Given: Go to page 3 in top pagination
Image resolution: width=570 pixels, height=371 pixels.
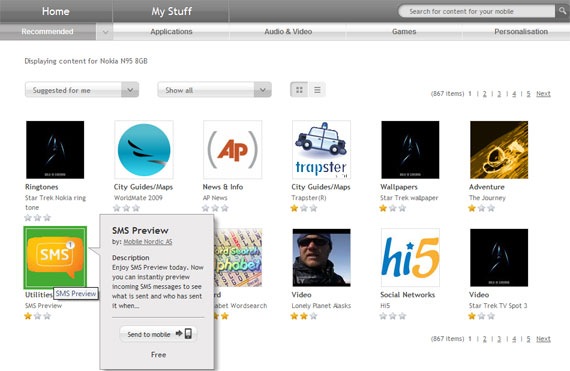Looking at the screenshot, I should point(499,94).
